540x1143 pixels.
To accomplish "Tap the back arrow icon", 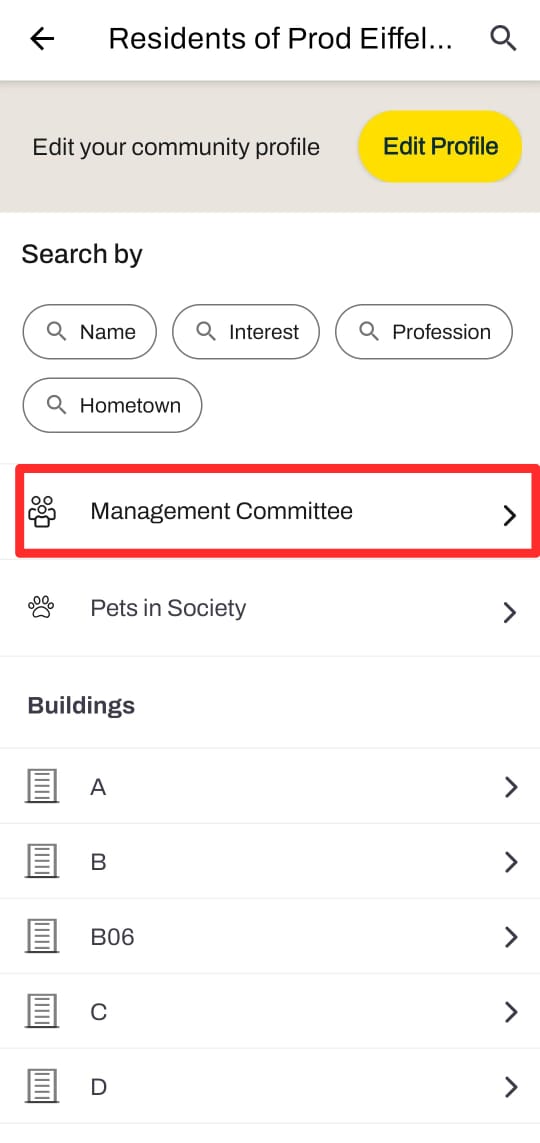I will tap(42, 39).
